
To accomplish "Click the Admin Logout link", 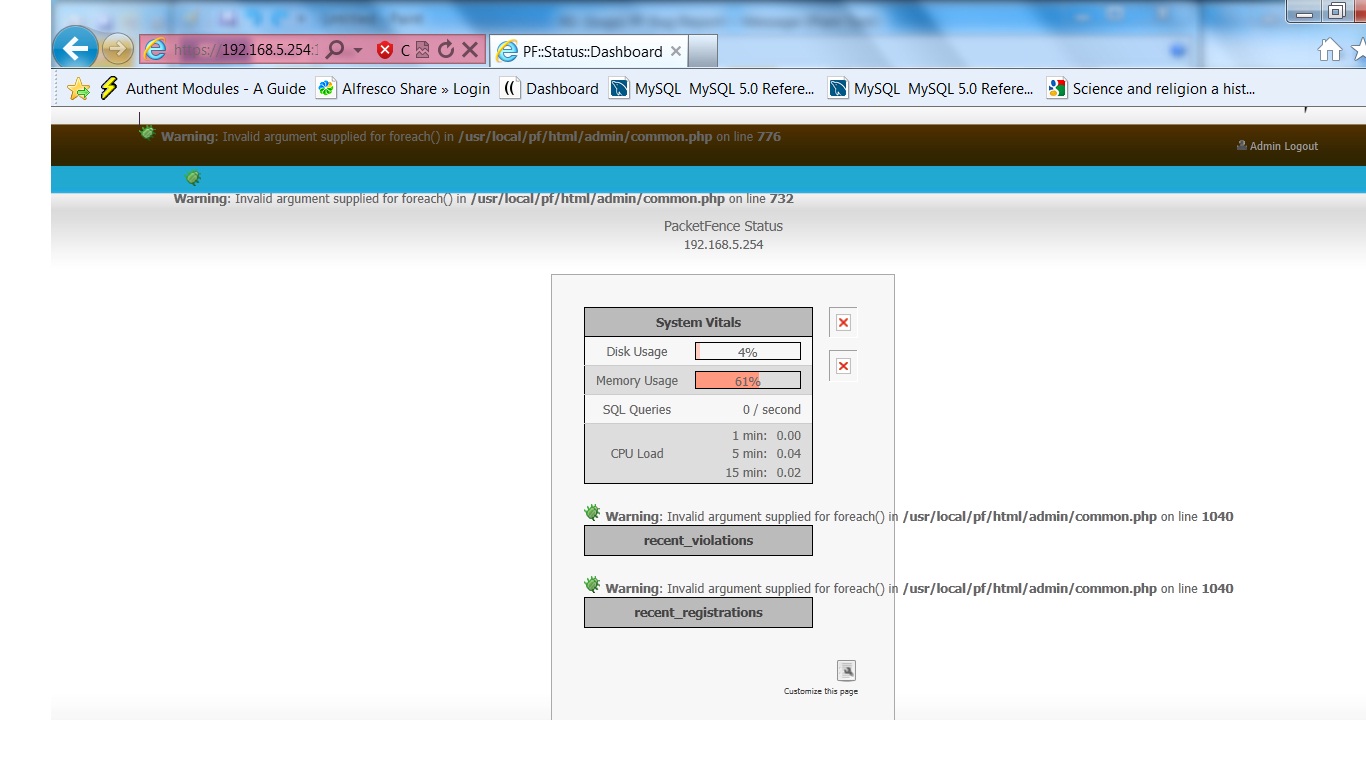I will 1283,146.
